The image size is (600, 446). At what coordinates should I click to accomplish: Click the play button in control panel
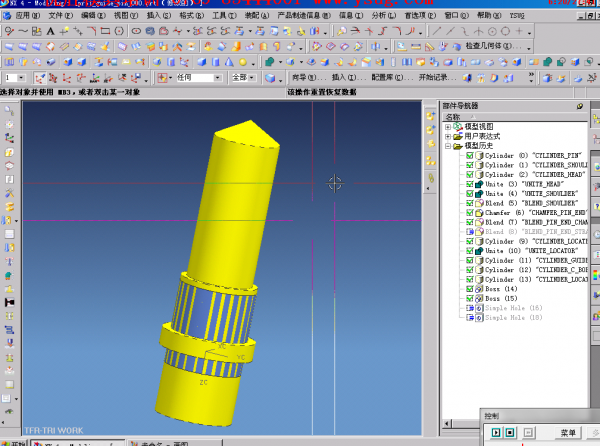point(496,433)
